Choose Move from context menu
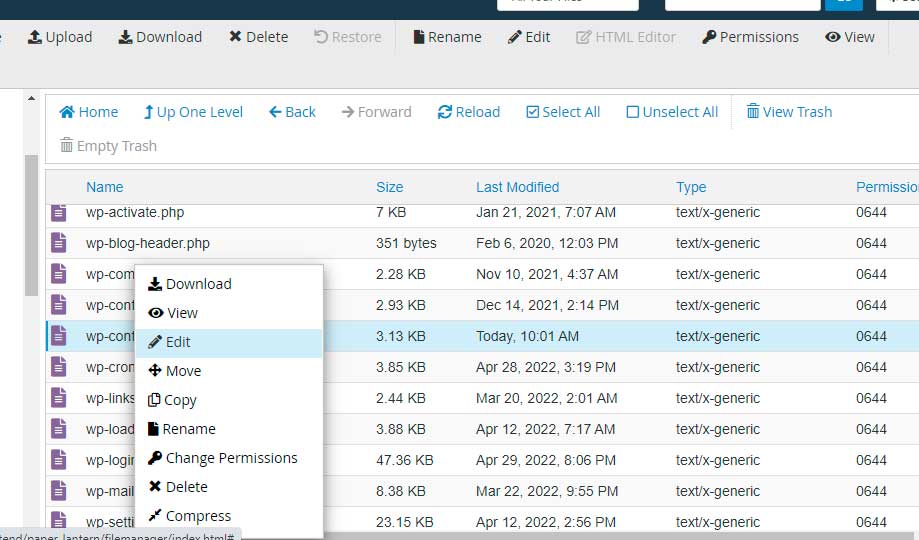Viewport: 919px width, 540px height. click(x=229, y=371)
